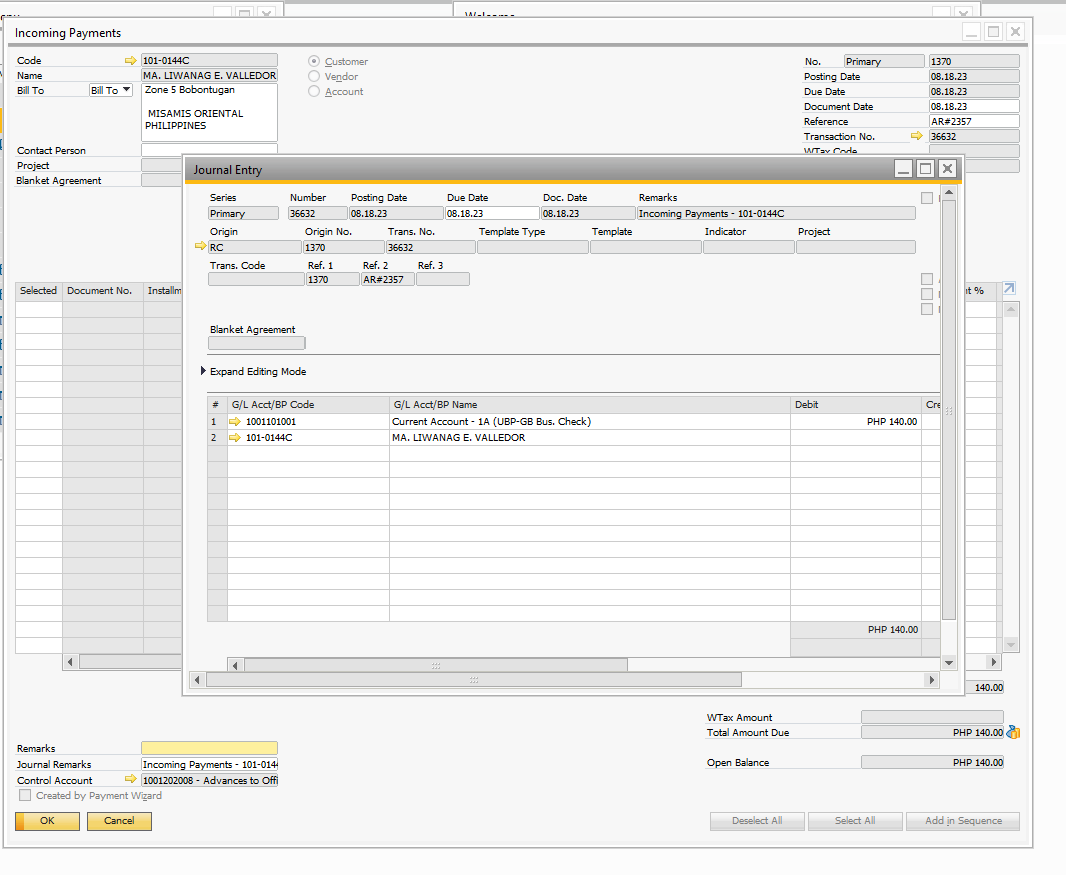Open form settings icon above payment table
Screen dimensions: 1066x875
pyautogui.click(x=1010, y=289)
